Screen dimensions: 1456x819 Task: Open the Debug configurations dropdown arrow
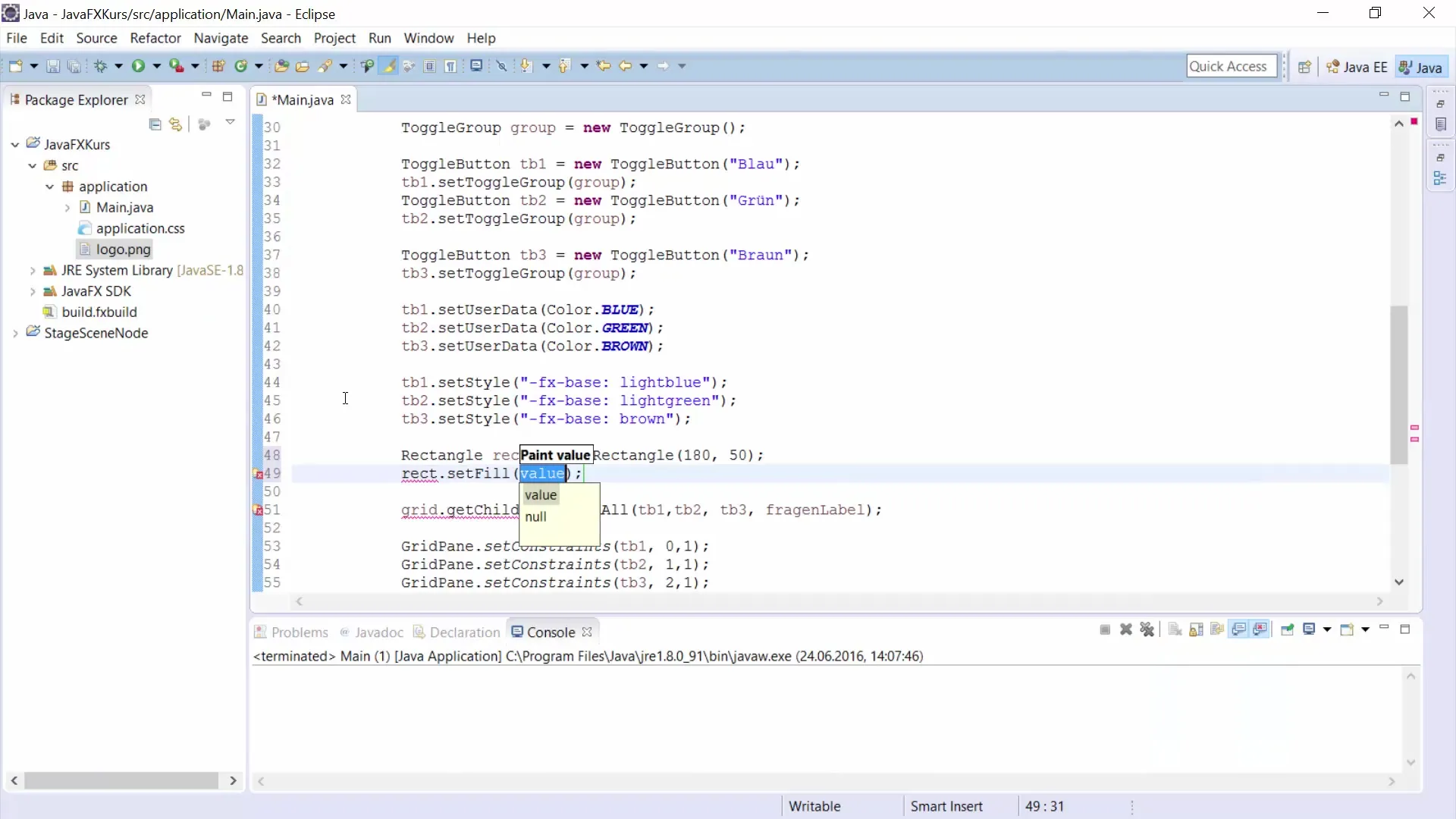tap(118, 67)
